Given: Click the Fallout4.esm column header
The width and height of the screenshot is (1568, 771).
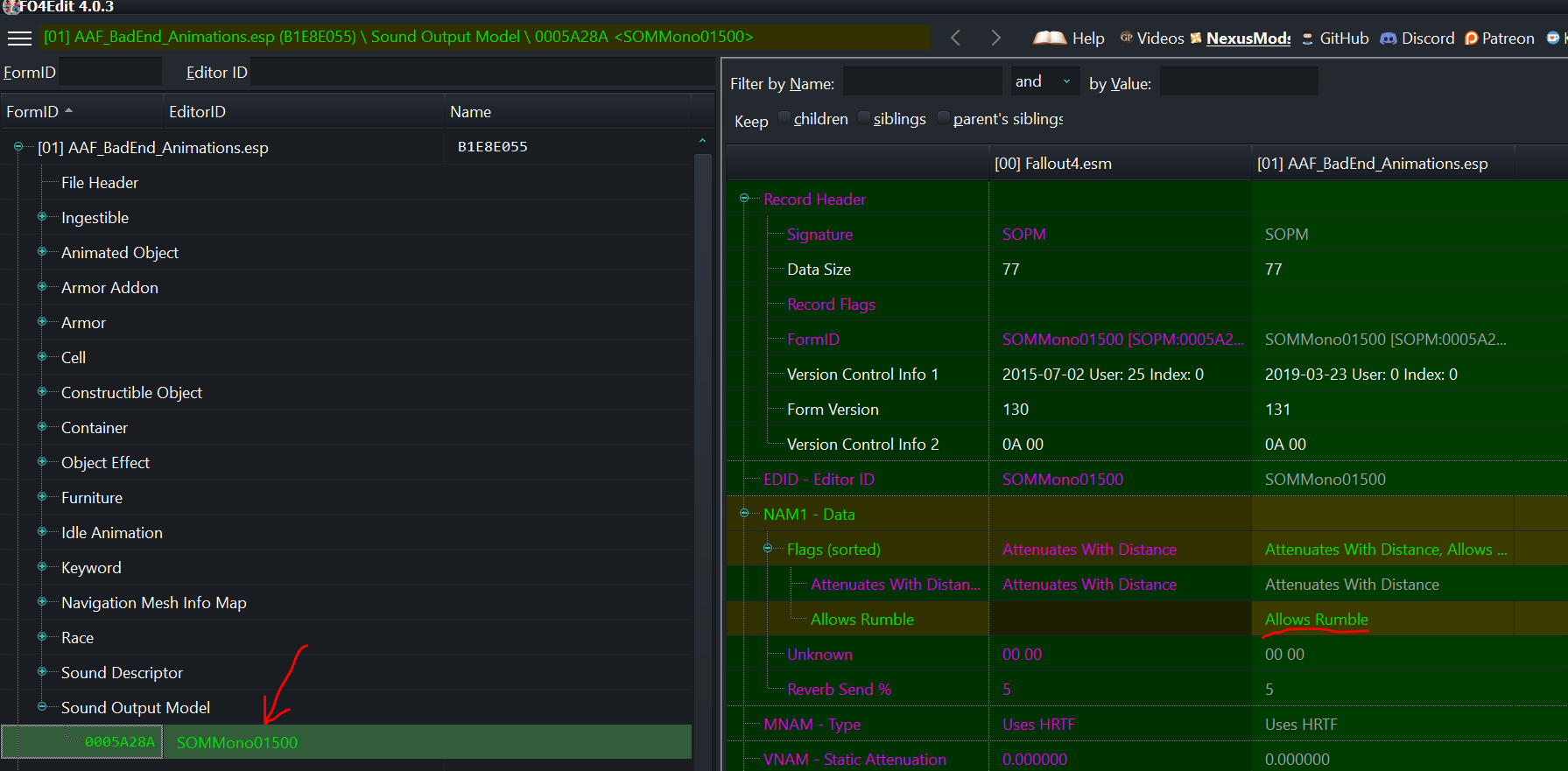Looking at the screenshot, I should (x=1053, y=164).
